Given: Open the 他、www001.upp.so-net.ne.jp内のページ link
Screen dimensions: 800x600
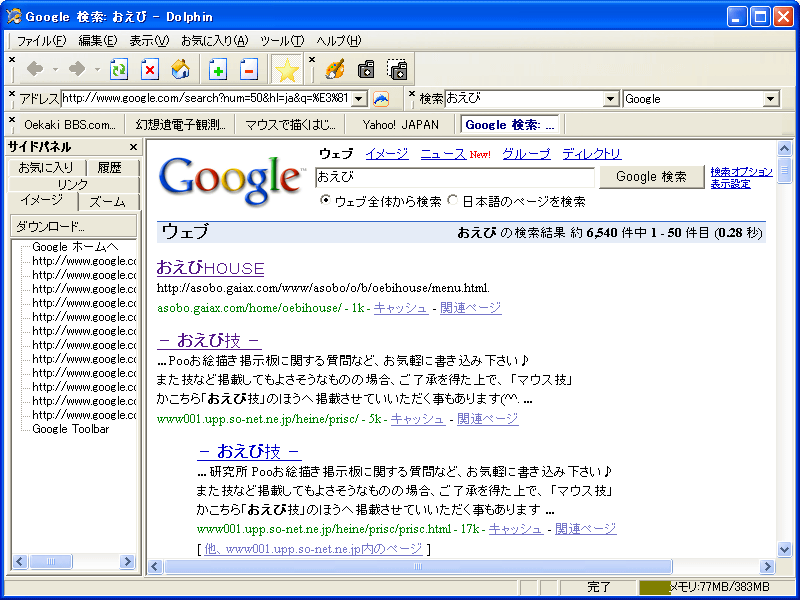Looking at the screenshot, I should 313,549.
